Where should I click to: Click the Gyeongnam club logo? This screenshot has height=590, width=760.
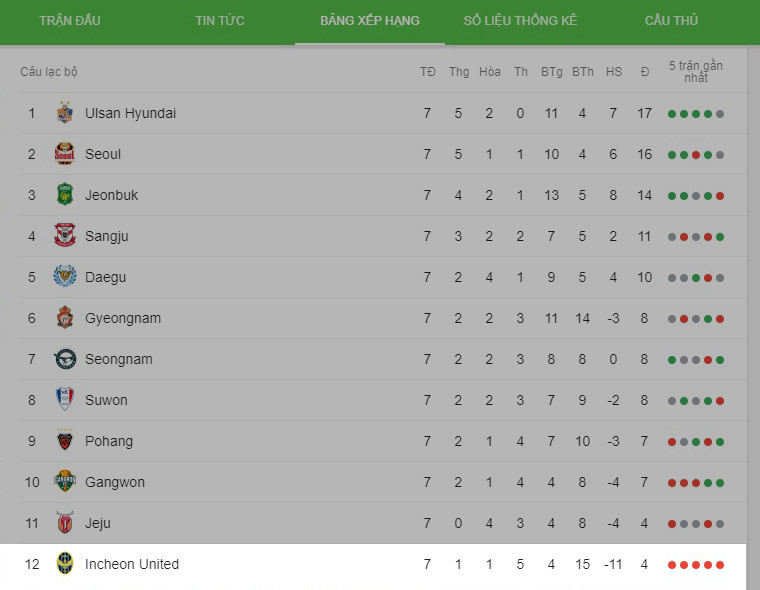click(65, 318)
